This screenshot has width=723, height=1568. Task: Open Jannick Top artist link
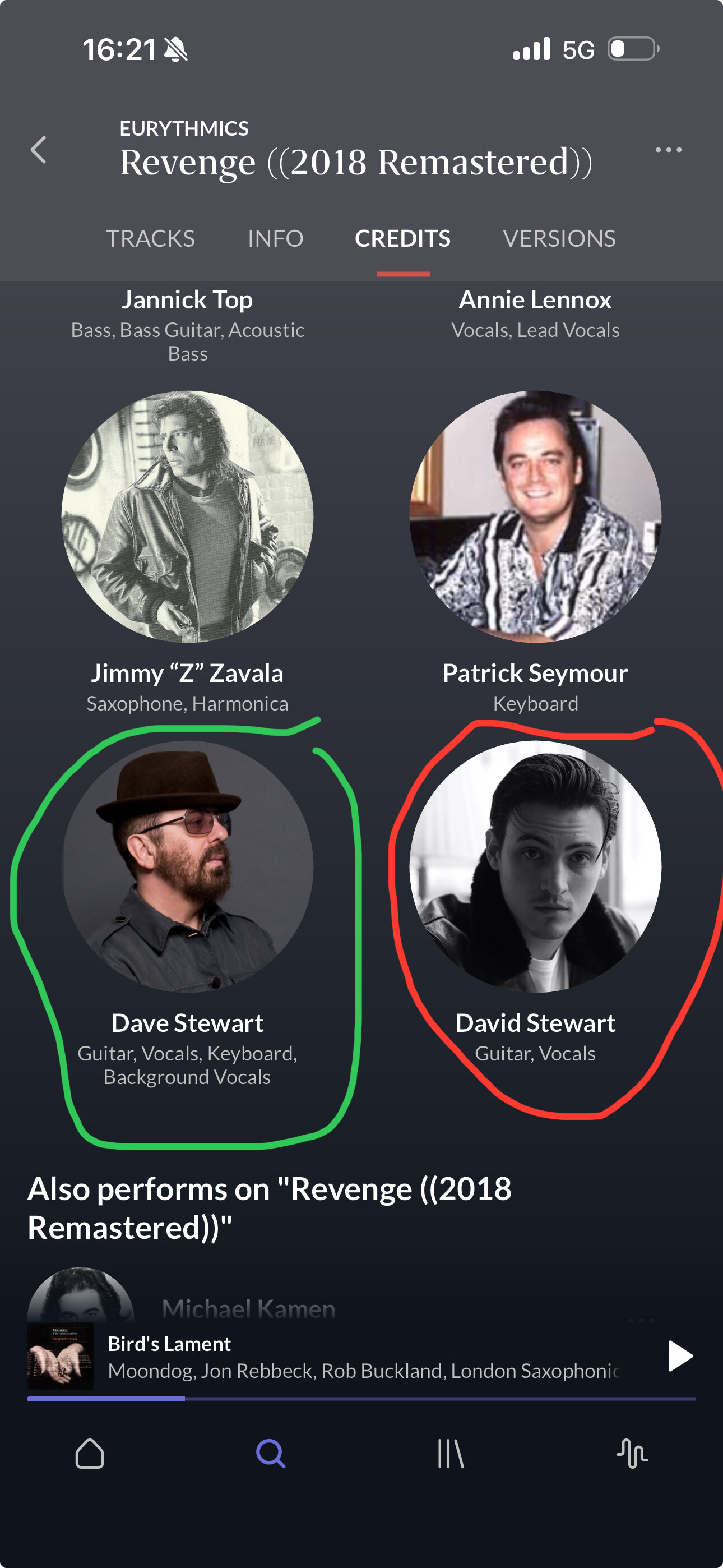(x=187, y=299)
